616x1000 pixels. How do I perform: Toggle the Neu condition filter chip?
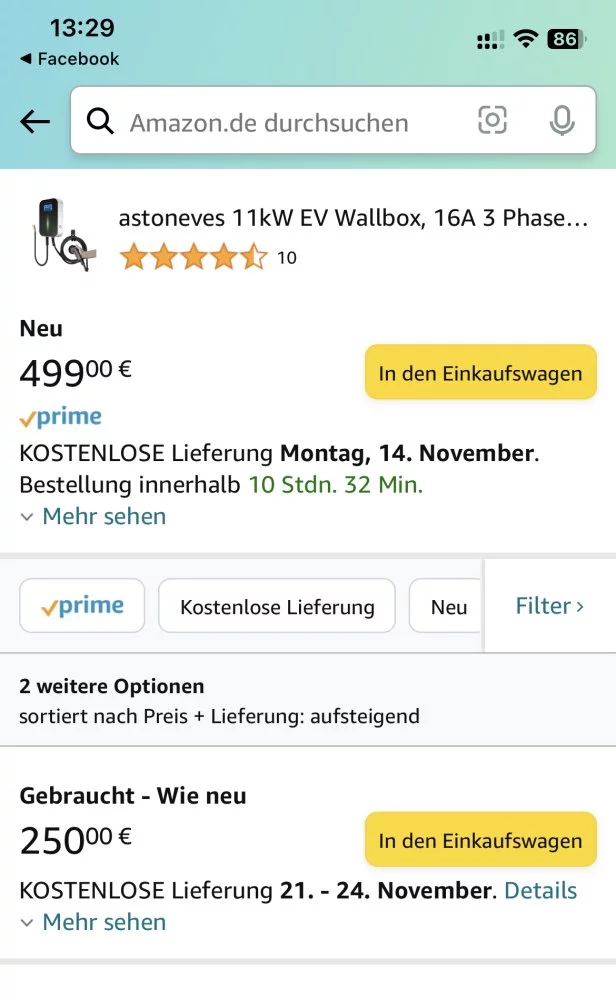click(x=448, y=607)
